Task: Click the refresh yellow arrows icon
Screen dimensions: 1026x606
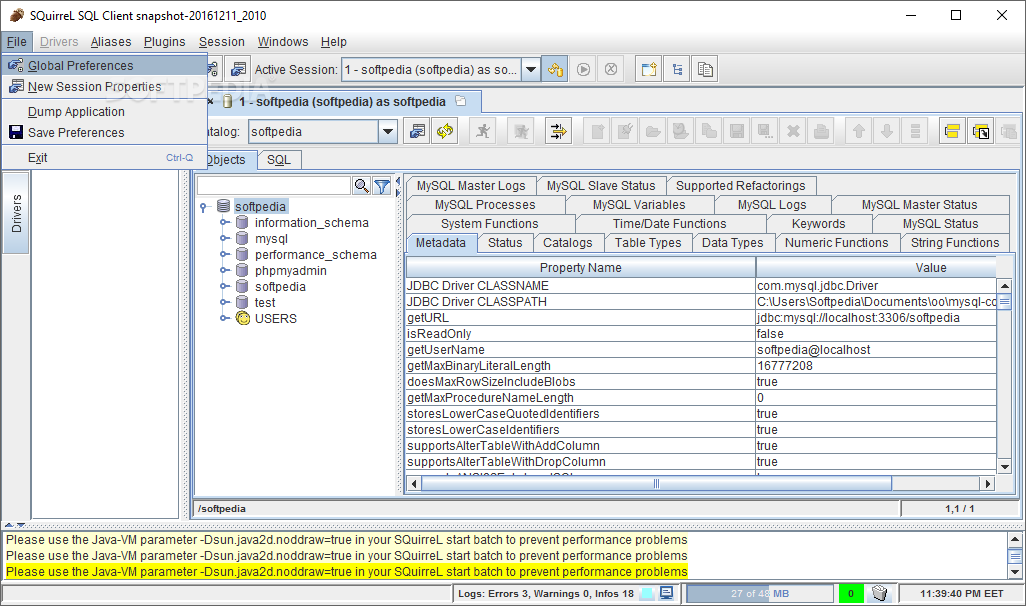Action: tap(445, 132)
